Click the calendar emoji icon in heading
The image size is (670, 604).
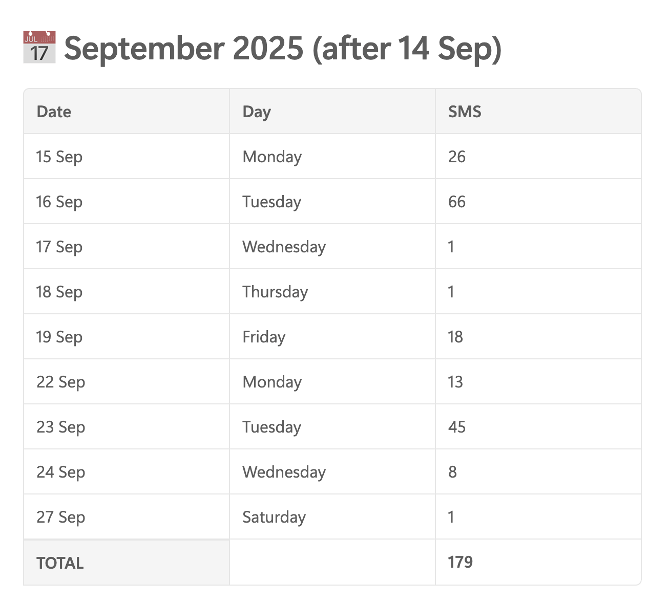tap(39, 47)
